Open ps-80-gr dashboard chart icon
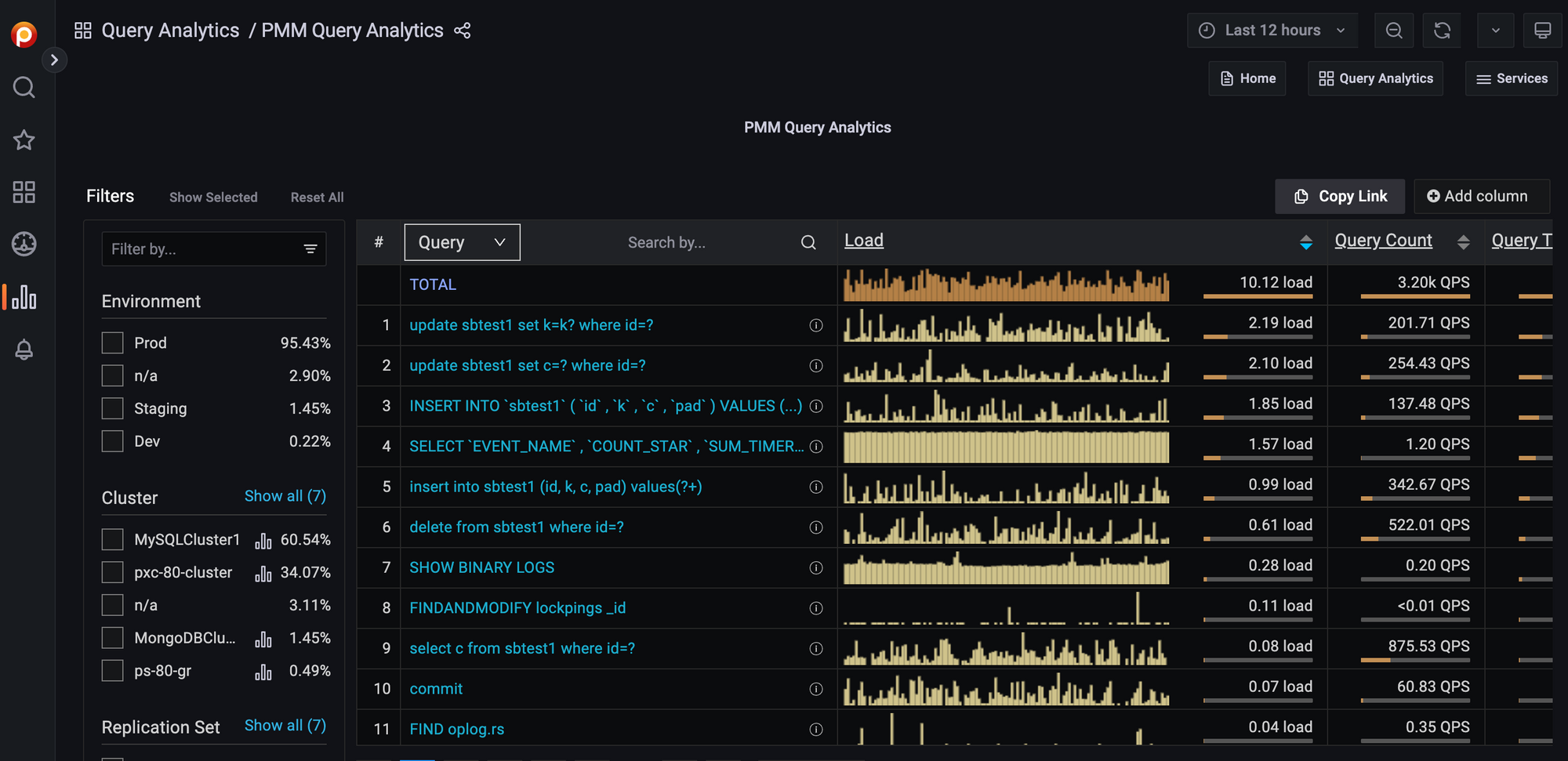The height and width of the screenshot is (761, 1568). pyautogui.click(x=263, y=672)
